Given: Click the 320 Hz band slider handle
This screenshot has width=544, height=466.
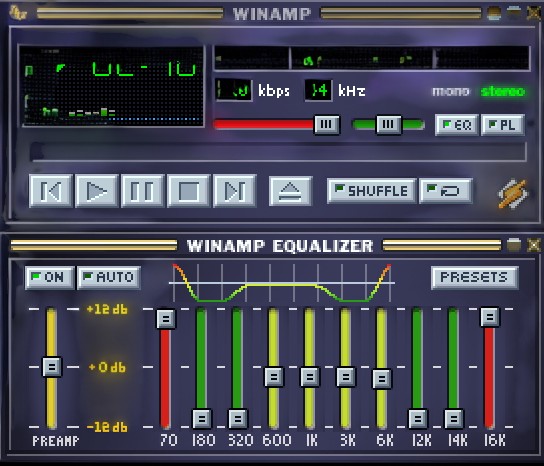Looking at the screenshot, I should (238, 418).
